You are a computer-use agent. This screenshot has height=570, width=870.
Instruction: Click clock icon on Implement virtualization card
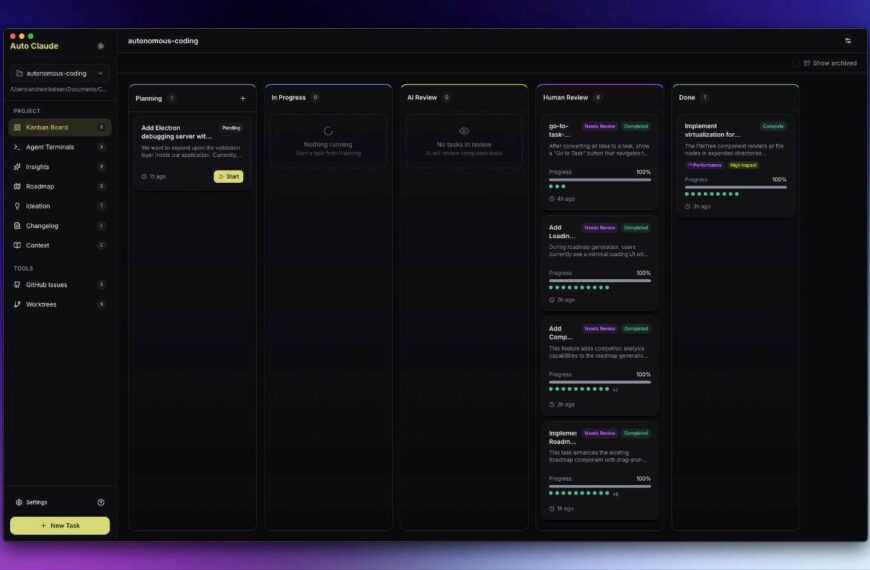687,206
